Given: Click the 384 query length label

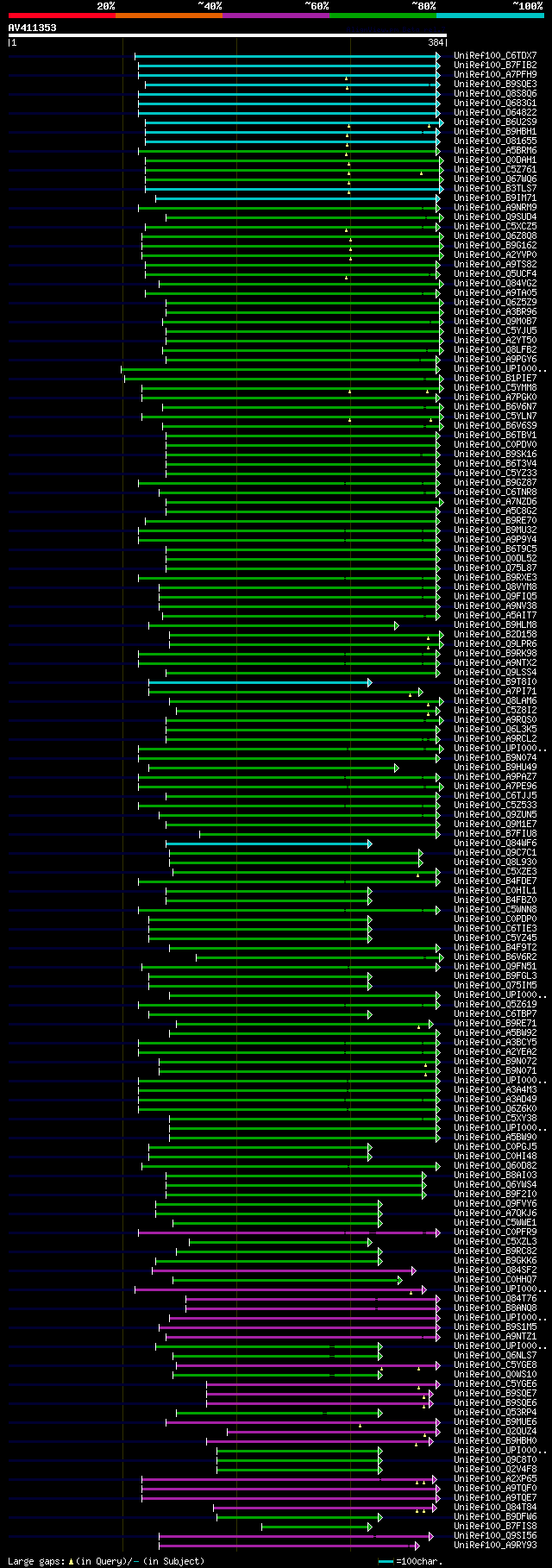Looking at the screenshot, I should click(436, 42).
